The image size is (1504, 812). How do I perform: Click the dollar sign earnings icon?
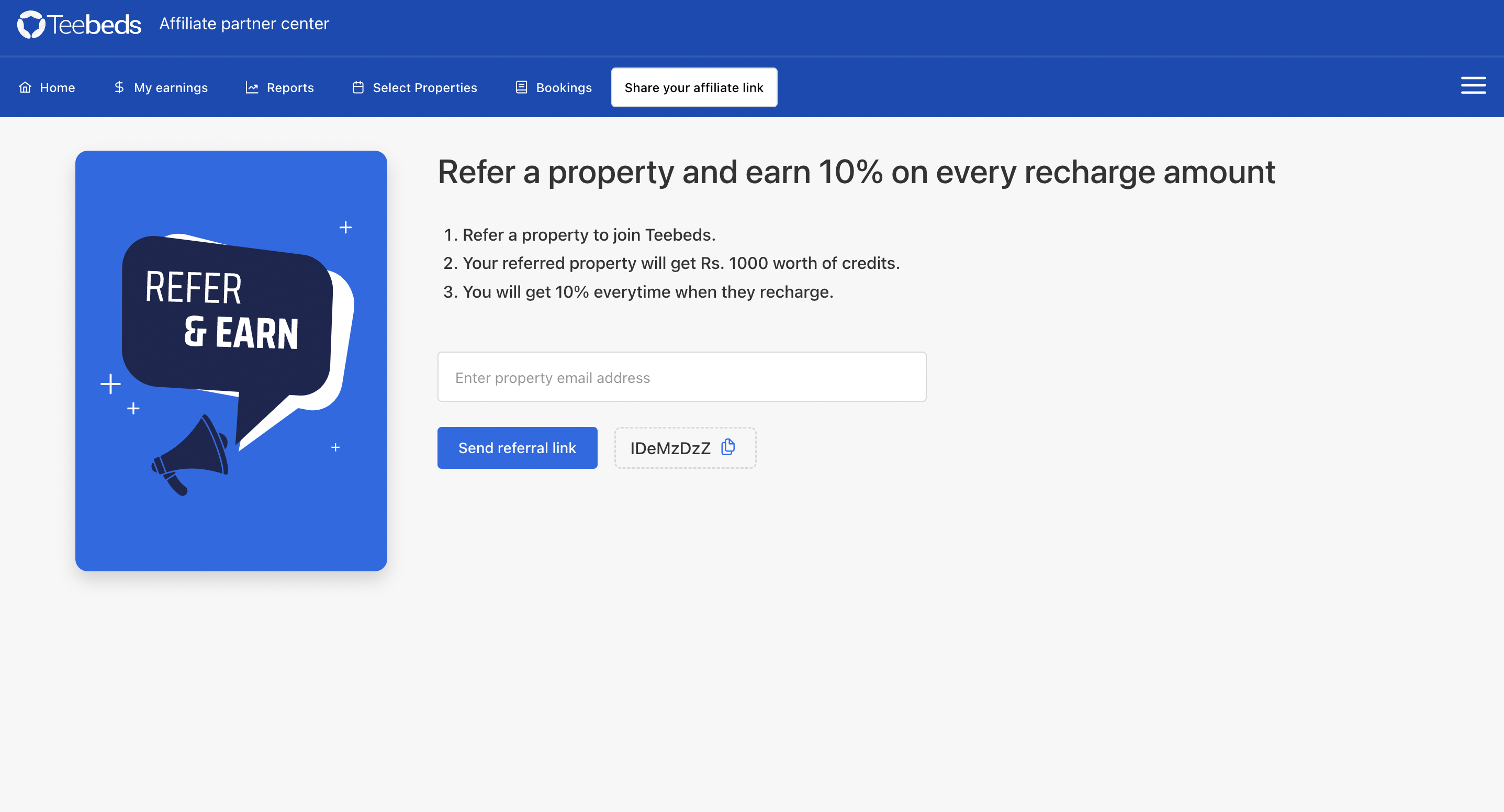(x=119, y=87)
